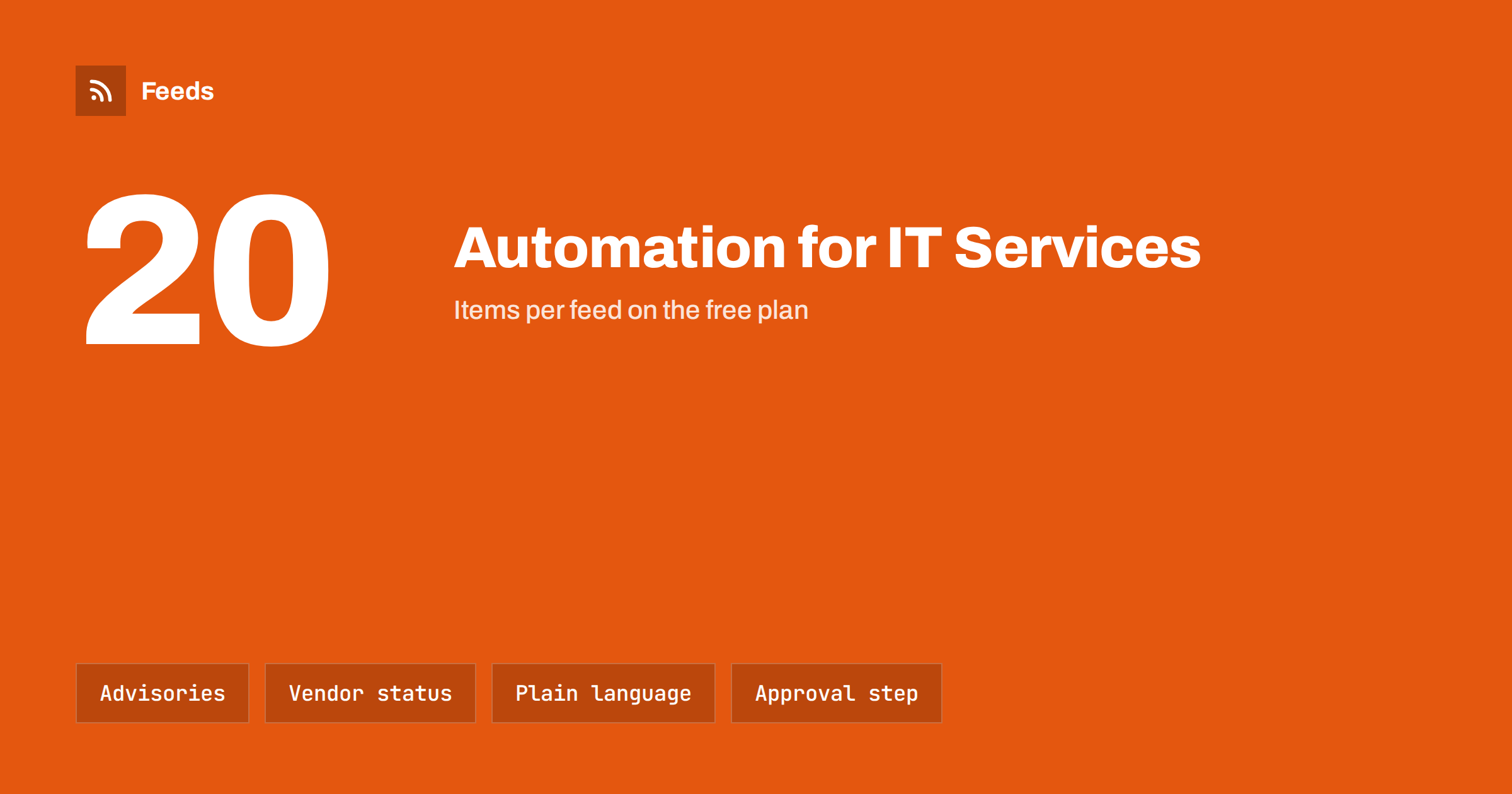Select the Vendor status tag

(370, 693)
